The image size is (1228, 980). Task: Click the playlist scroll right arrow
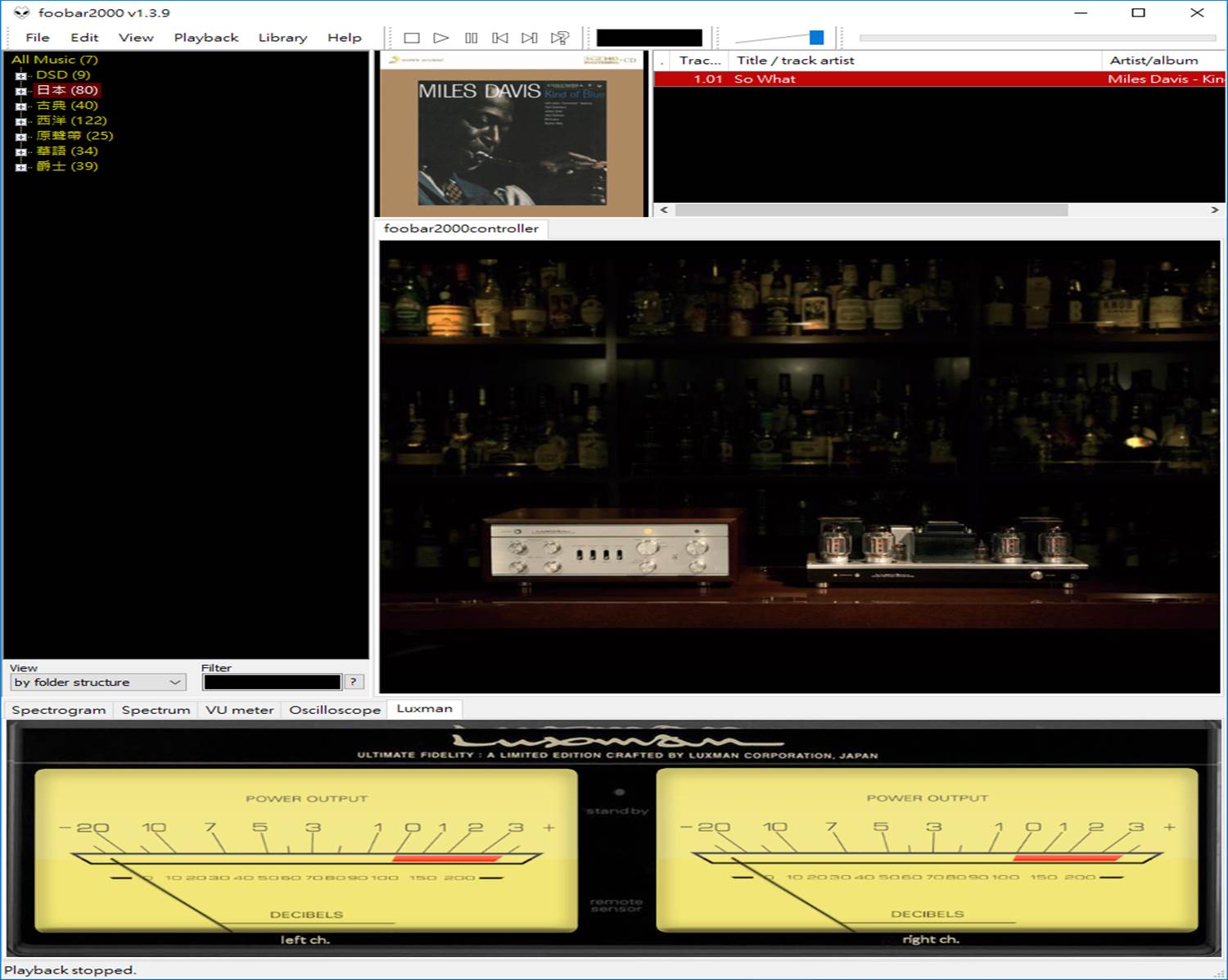[x=1215, y=210]
